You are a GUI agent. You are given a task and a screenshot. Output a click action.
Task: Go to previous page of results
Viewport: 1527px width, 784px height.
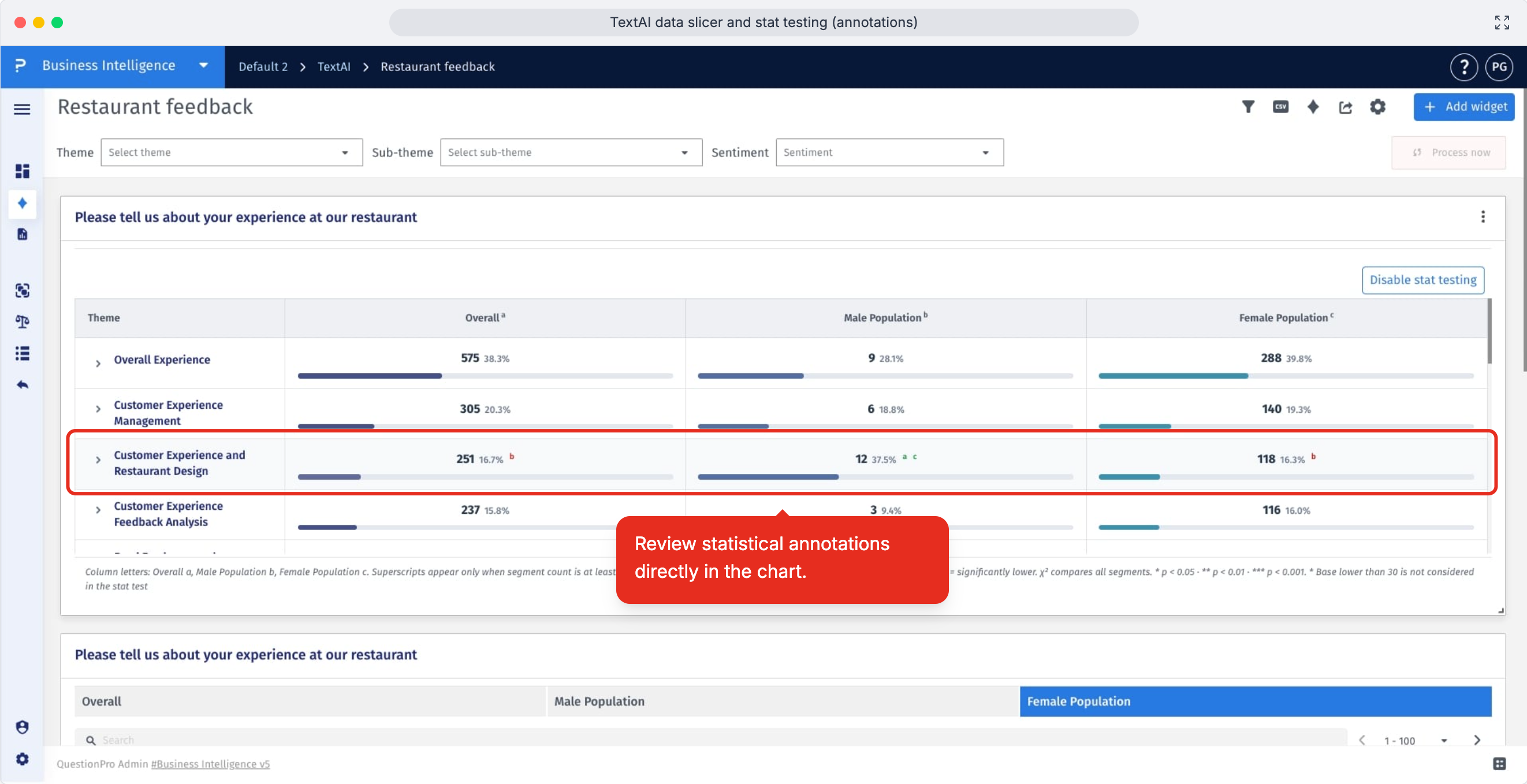pos(1362,740)
